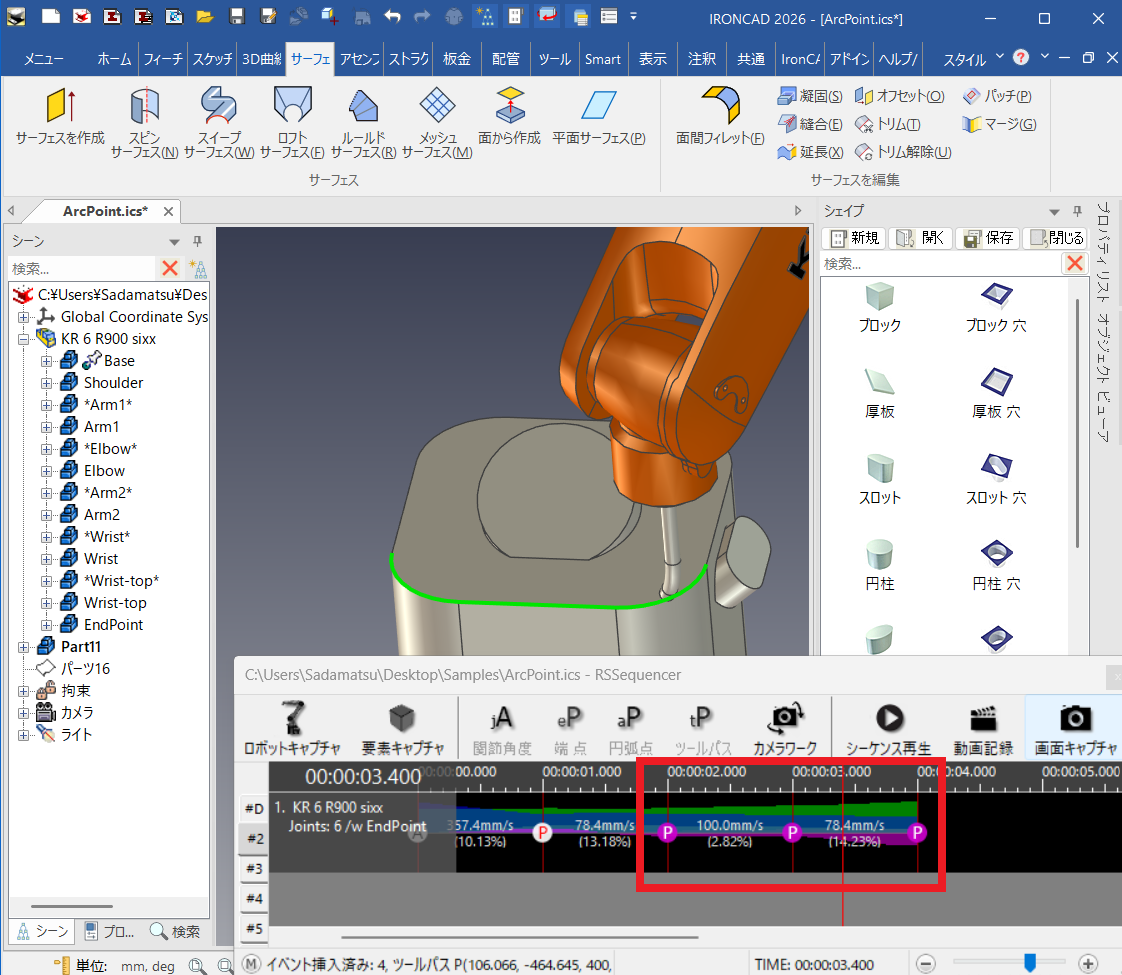Click the undo arrow in quick access toolbar
The height and width of the screenshot is (975, 1122).
click(x=391, y=16)
